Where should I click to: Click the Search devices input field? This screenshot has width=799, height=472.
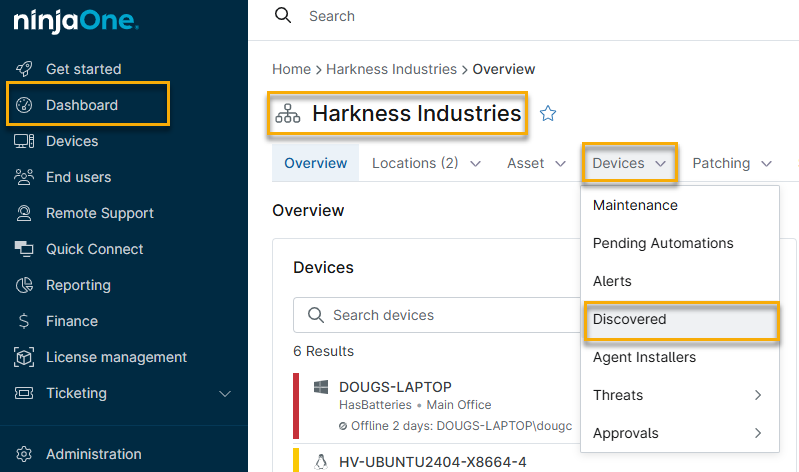tap(440, 315)
